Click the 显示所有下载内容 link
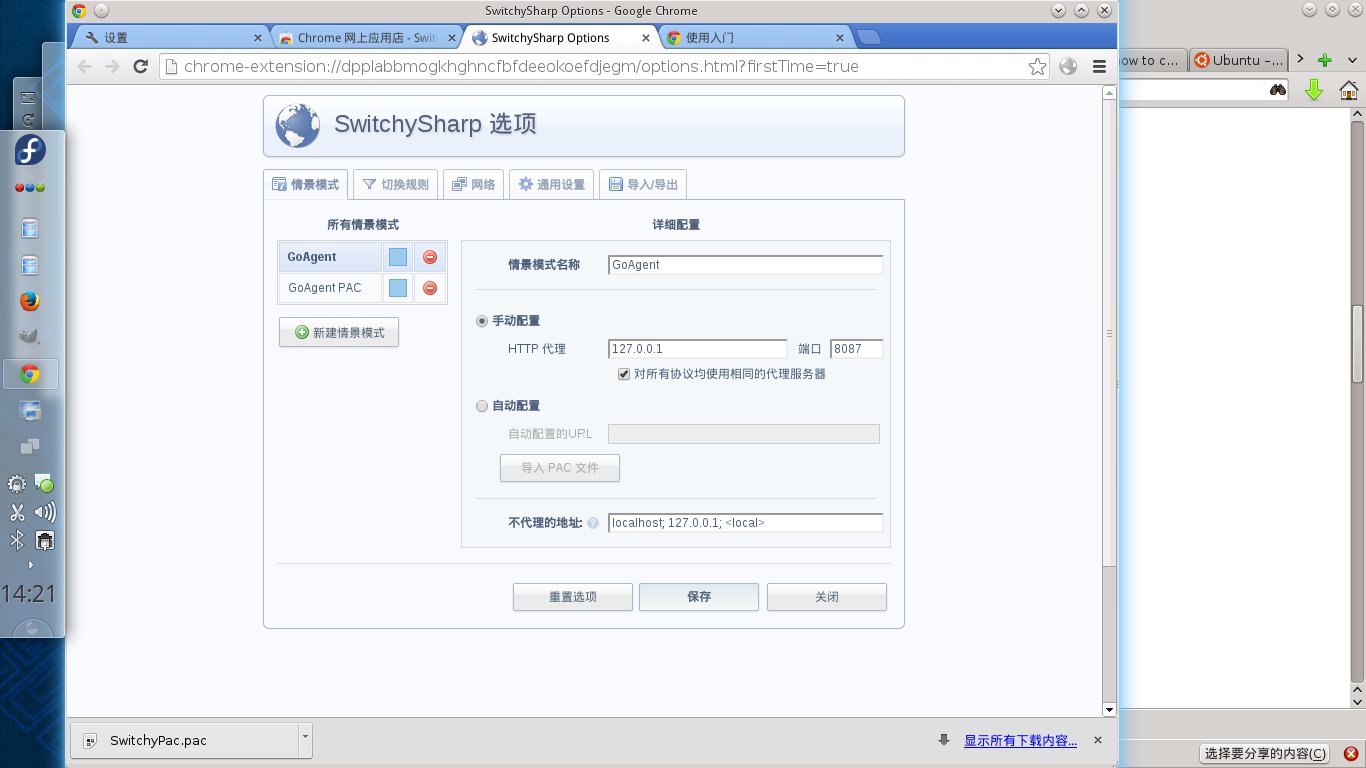This screenshot has height=768, width=1366. [1020, 741]
